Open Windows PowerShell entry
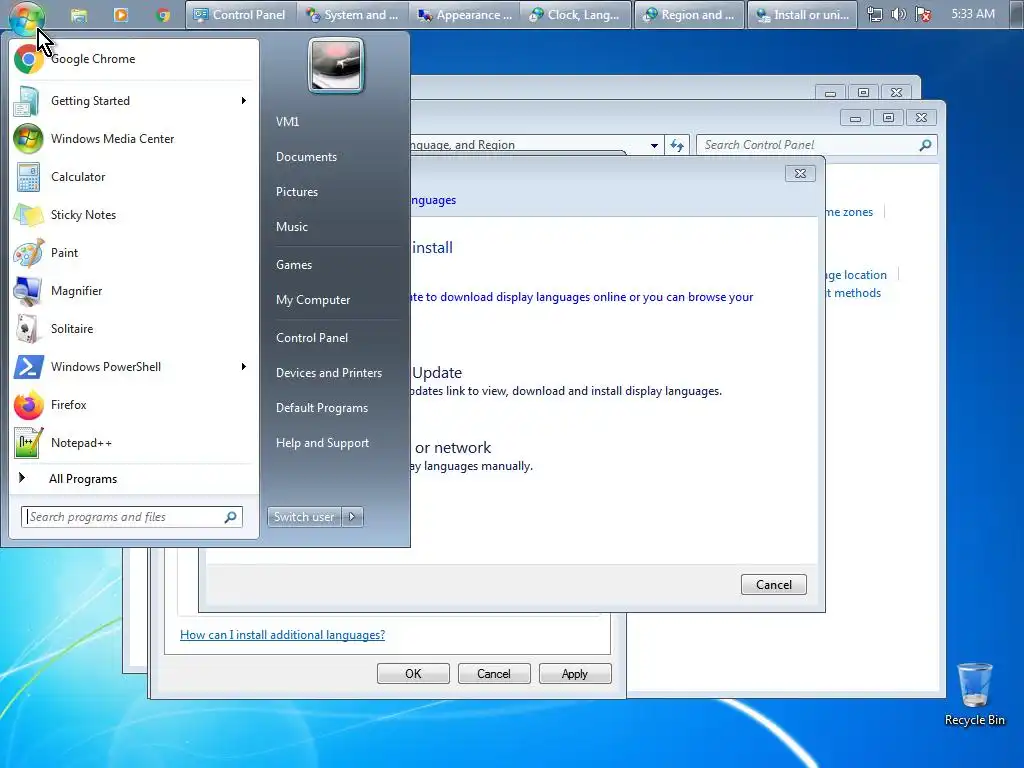This screenshot has height=768, width=1024. (x=134, y=366)
